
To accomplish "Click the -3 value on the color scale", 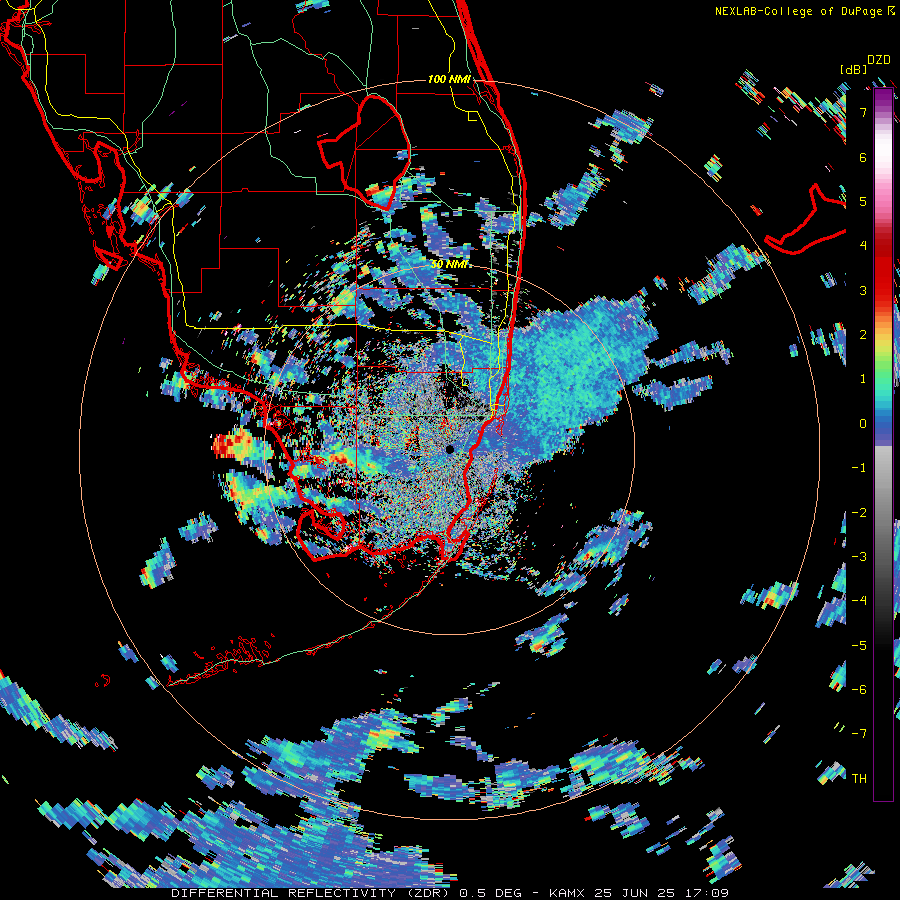I will [859, 556].
